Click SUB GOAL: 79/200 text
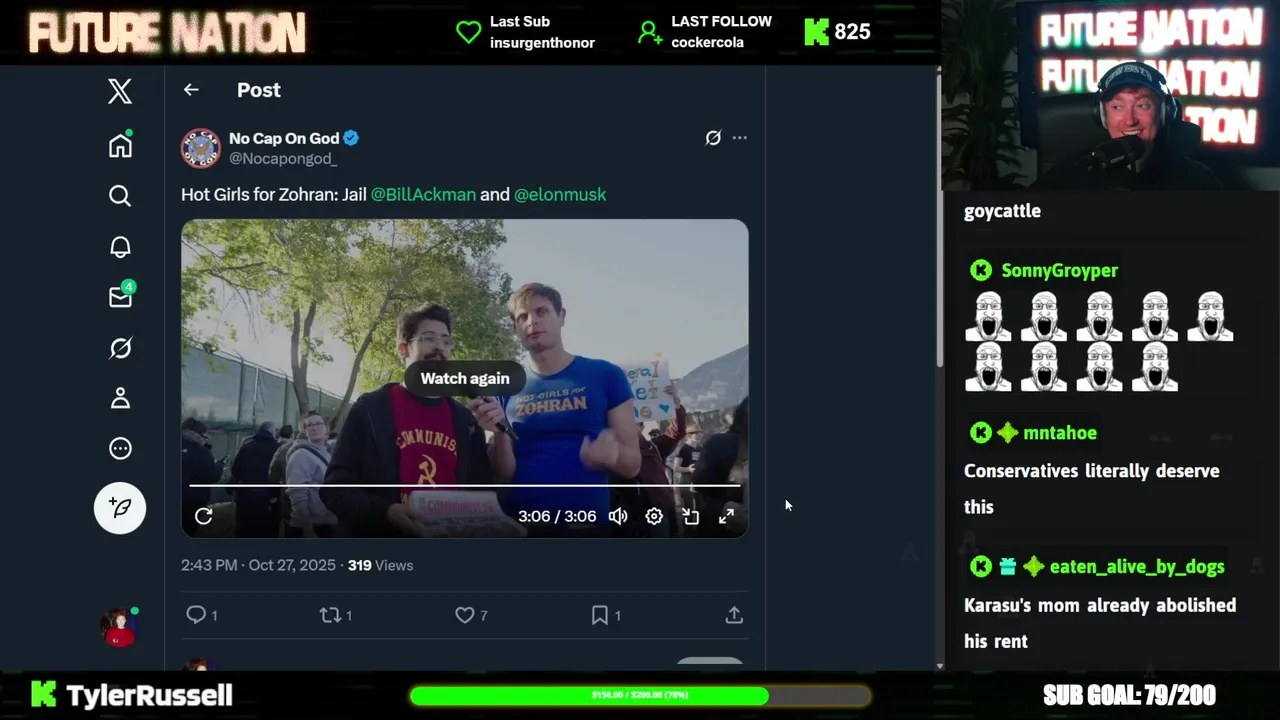1280x720 pixels. (1129, 695)
